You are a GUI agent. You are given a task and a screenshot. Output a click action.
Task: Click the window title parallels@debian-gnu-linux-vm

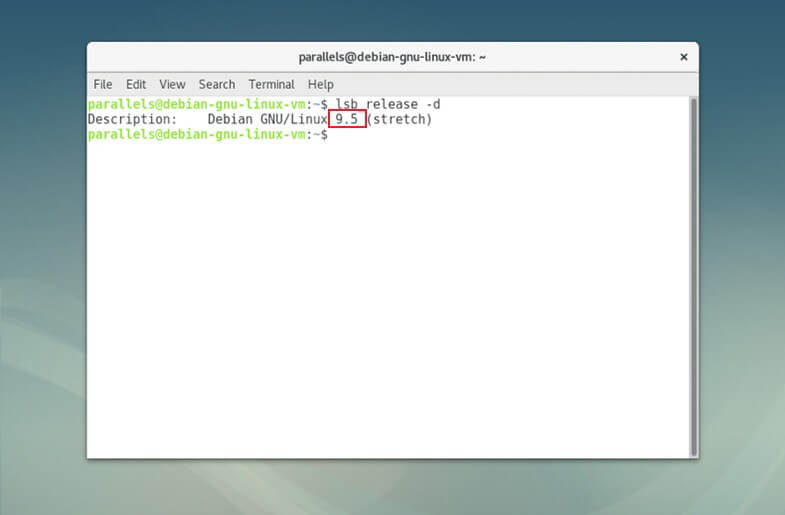392,57
